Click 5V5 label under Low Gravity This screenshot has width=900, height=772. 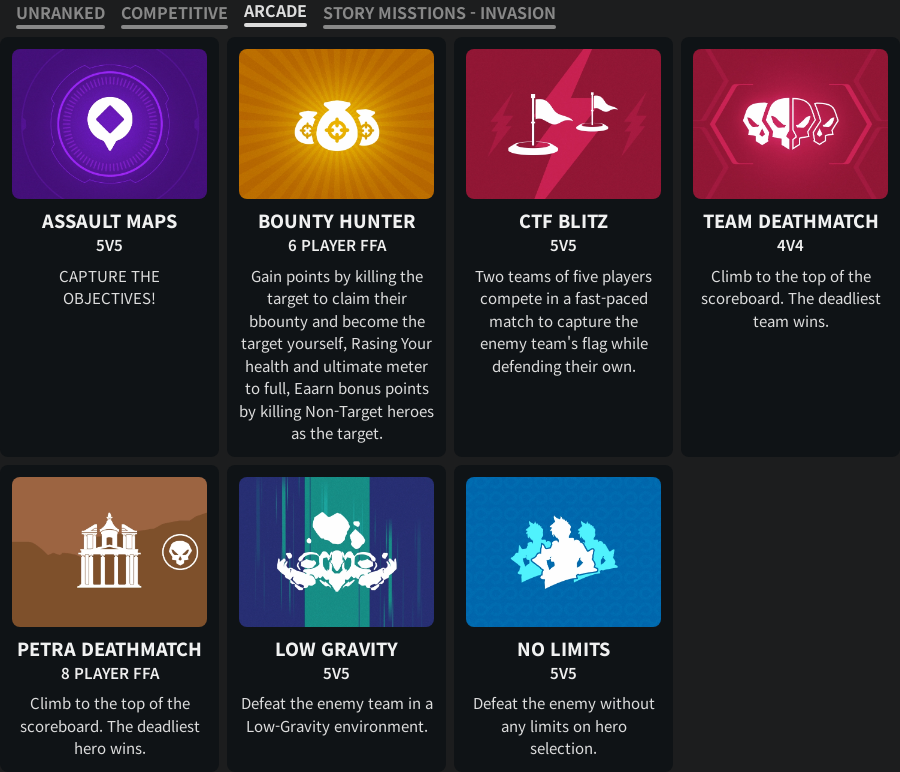pos(336,673)
